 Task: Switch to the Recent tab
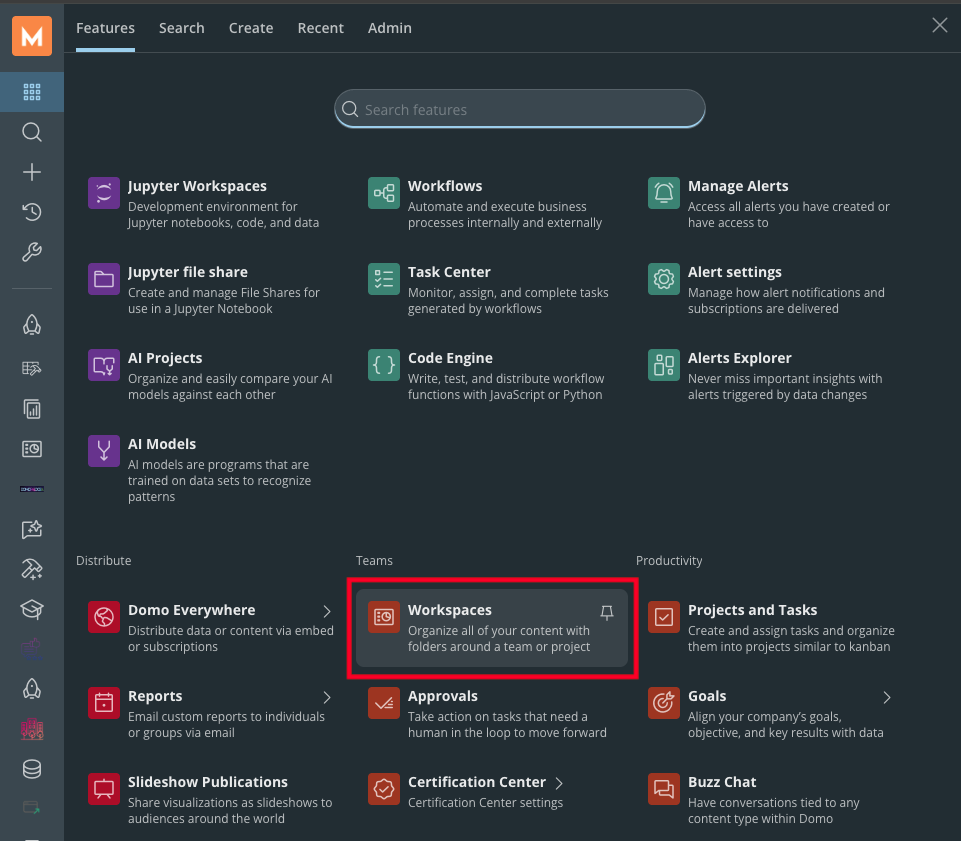click(321, 28)
